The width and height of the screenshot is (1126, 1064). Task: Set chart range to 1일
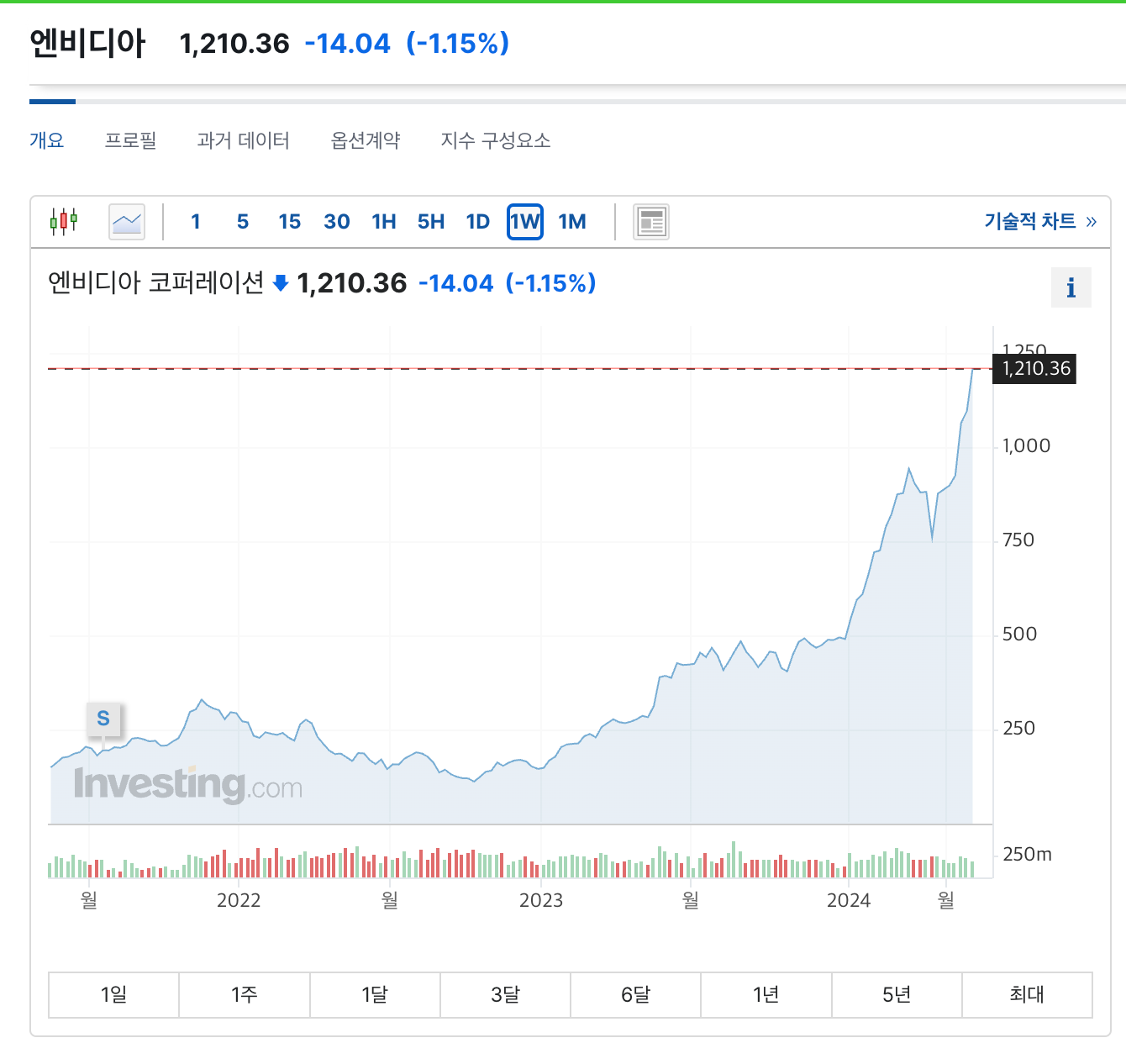point(114,995)
